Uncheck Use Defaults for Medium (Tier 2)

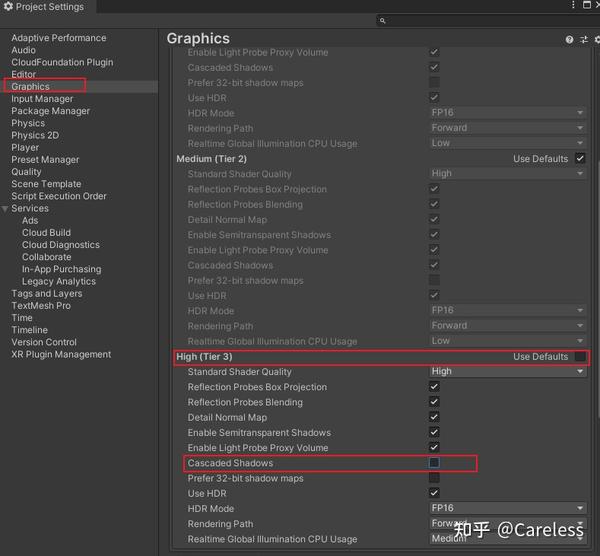point(580,159)
